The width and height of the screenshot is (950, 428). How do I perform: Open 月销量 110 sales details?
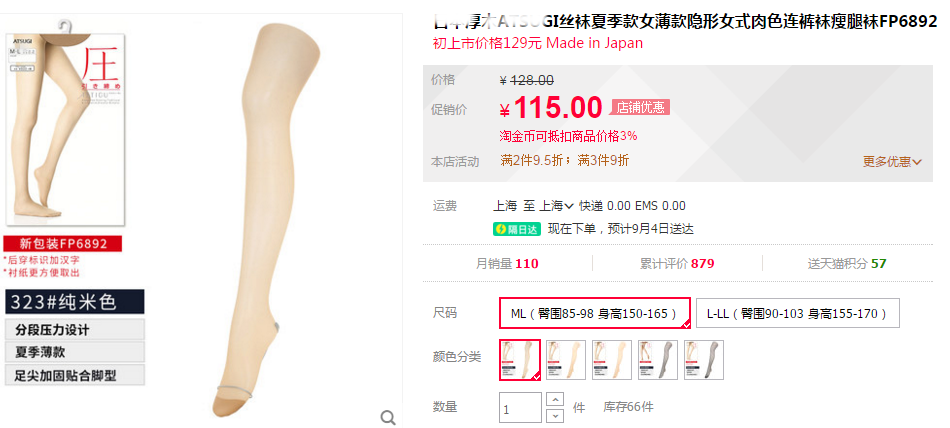tap(507, 264)
